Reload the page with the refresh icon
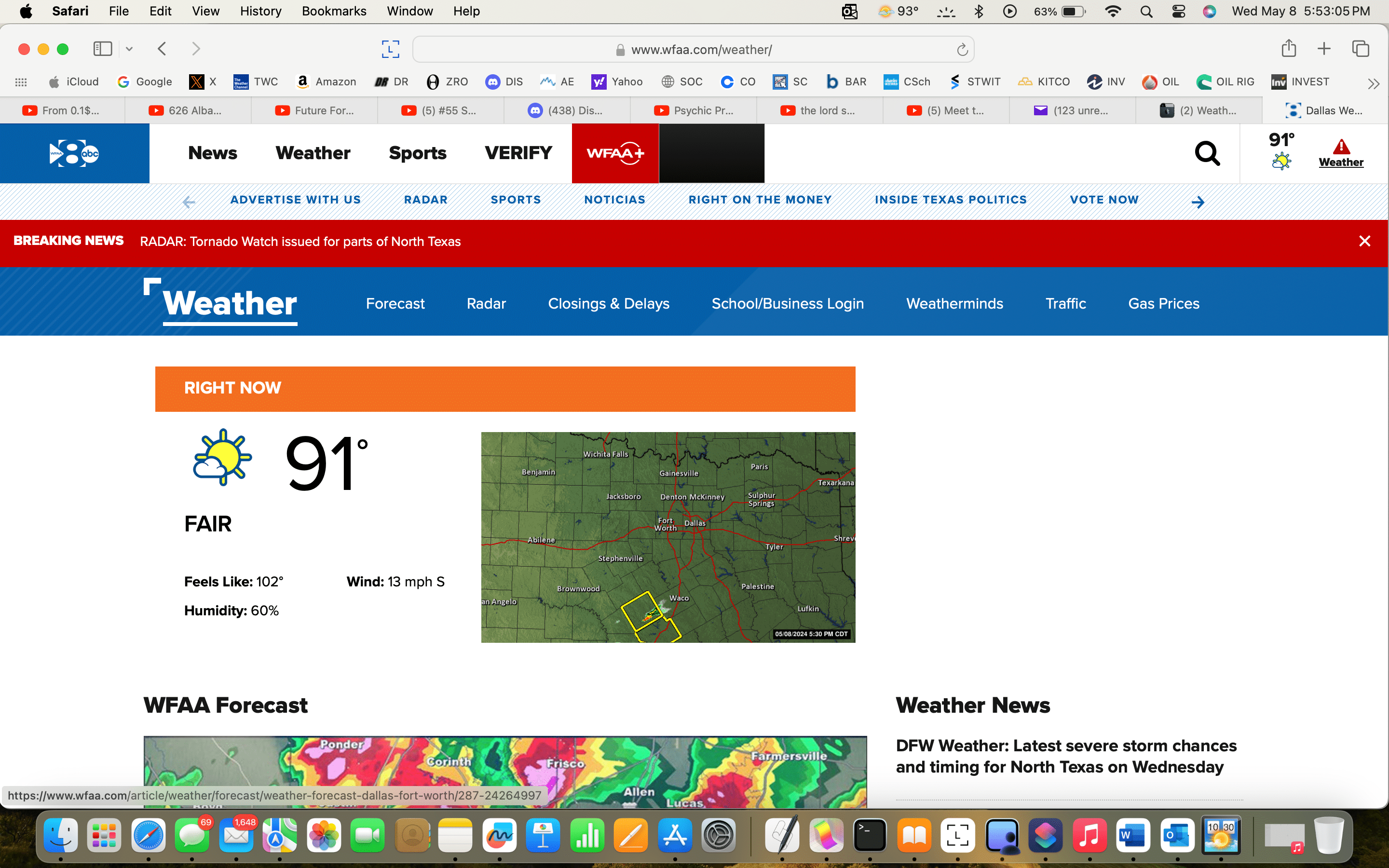The image size is (1389, 868). 962,50
